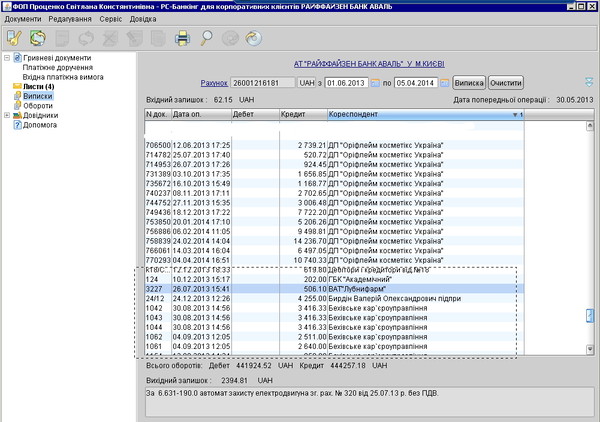Image resolution: width=600 pixels, height=422 pixels.
Task: Expand the Довідники tree node
Action: click(7, 115)
